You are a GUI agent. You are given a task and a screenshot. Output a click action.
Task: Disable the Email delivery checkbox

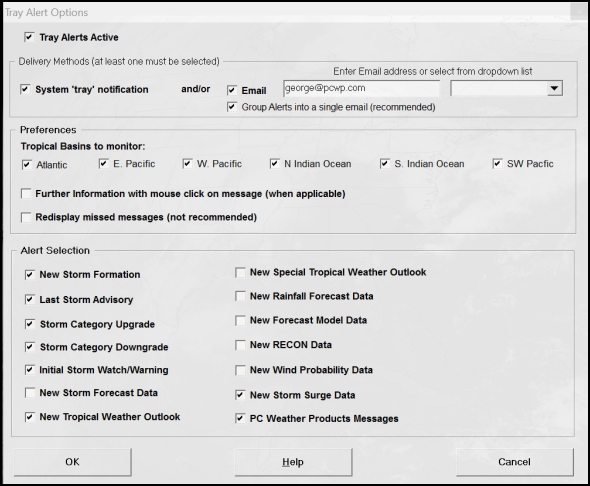[x=232, y=90]
